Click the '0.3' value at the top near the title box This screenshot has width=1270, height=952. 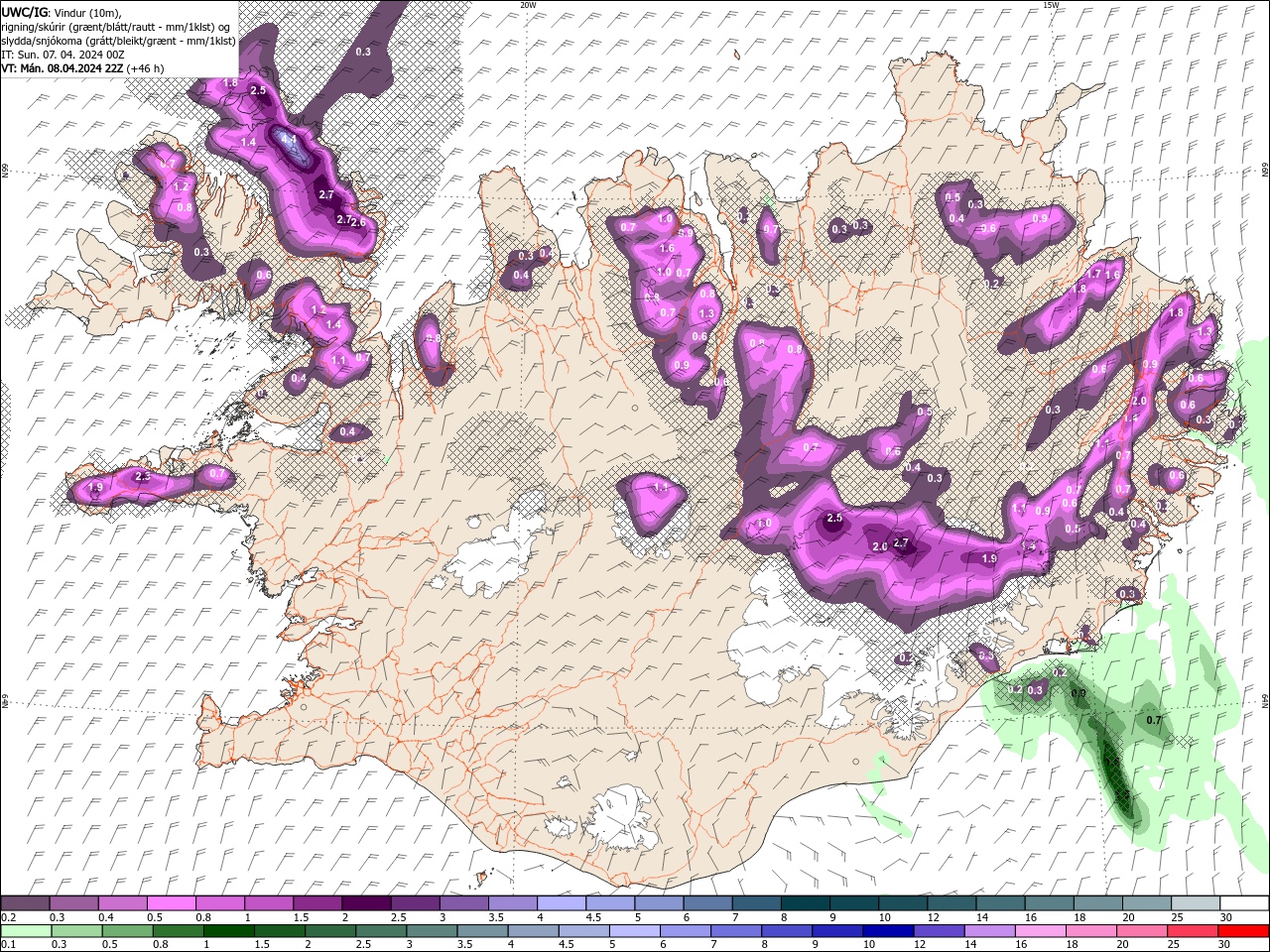click(x=363, y=52)
